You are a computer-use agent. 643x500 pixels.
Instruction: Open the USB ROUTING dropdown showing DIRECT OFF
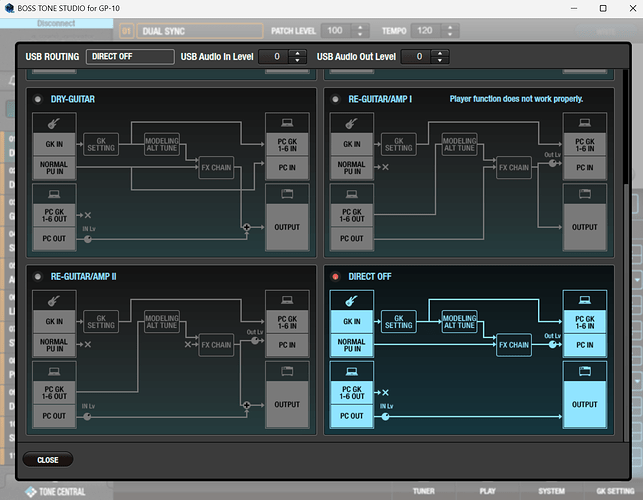click(130, 56)
